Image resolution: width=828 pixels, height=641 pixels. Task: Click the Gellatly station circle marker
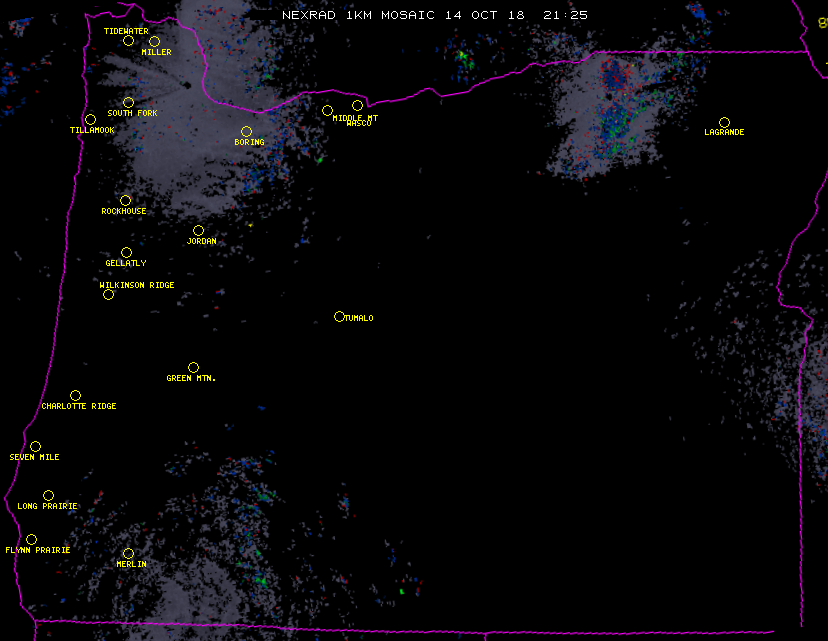[x=126, y=252]
